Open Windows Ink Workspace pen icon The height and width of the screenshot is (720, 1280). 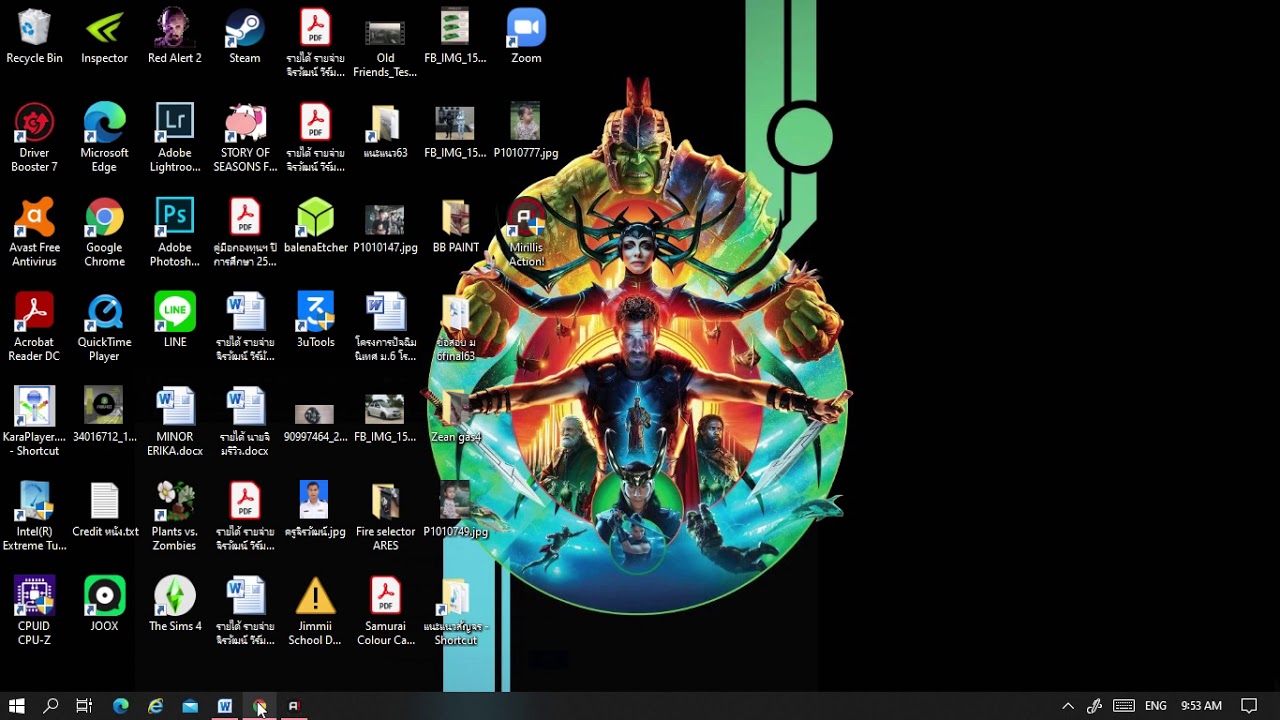tap(1095, 706)
